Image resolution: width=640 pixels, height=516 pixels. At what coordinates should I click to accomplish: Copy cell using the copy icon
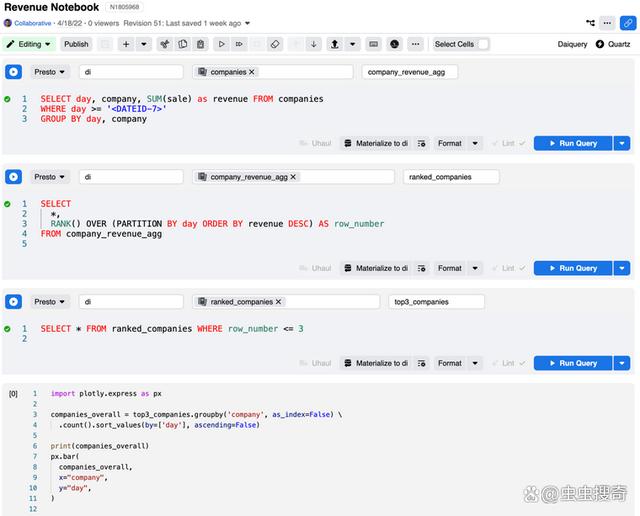click(x=183, y=44)
